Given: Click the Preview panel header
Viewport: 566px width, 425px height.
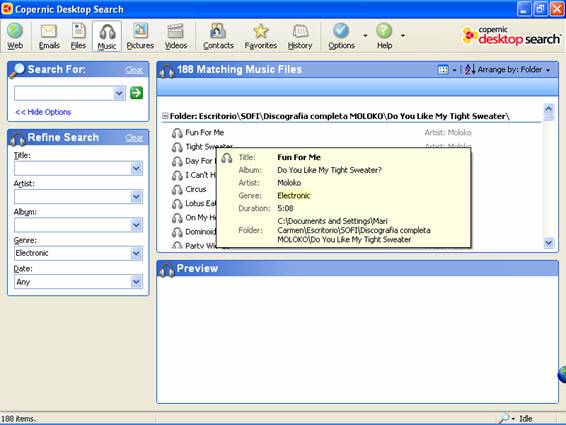Looking at the screenshot, I should pyautogui.click(x=357, y=268).
